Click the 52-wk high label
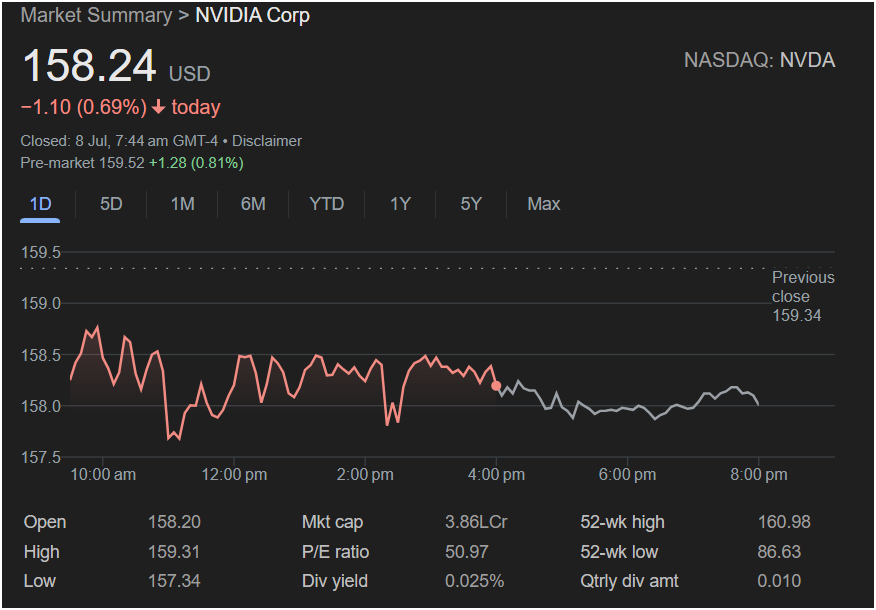The width and height of the screenshot is (876, 610). coord(622,522)
